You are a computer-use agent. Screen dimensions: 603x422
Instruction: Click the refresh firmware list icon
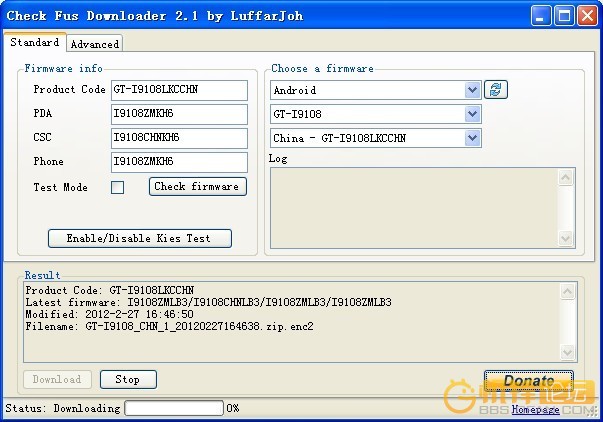tap(495, 90)
